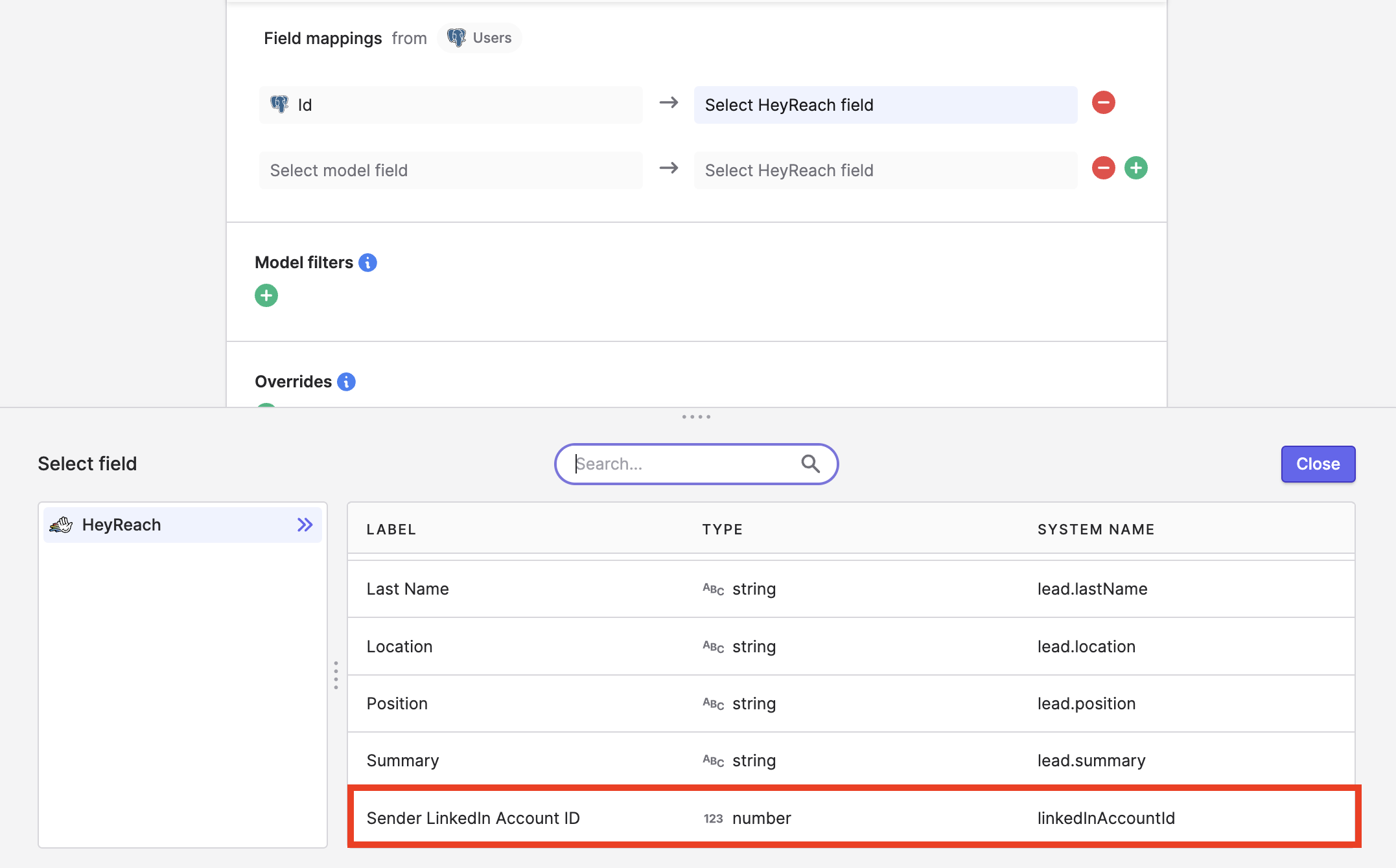Click the Users model chip
This screenshot has width=1396, height=868.
[480, 38]
